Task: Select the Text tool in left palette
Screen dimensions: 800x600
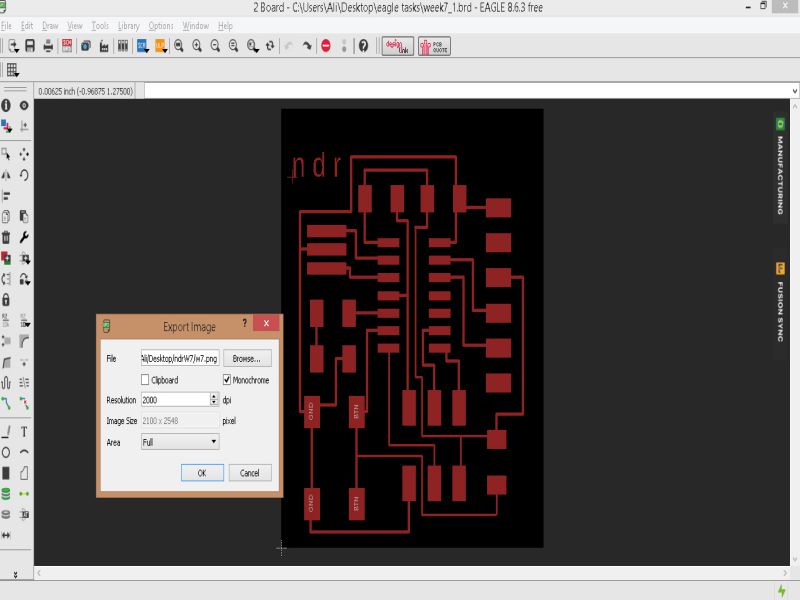Action: coord(24,432)
